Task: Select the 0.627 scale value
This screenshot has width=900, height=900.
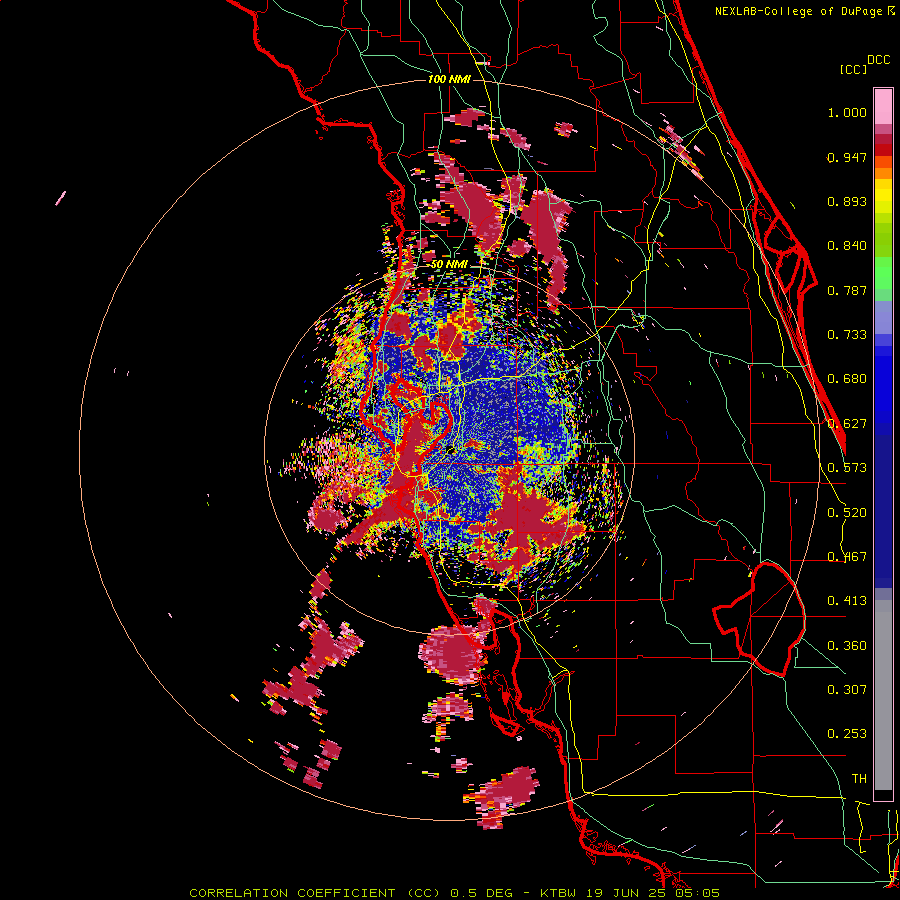Action: (x=847, y=424)
